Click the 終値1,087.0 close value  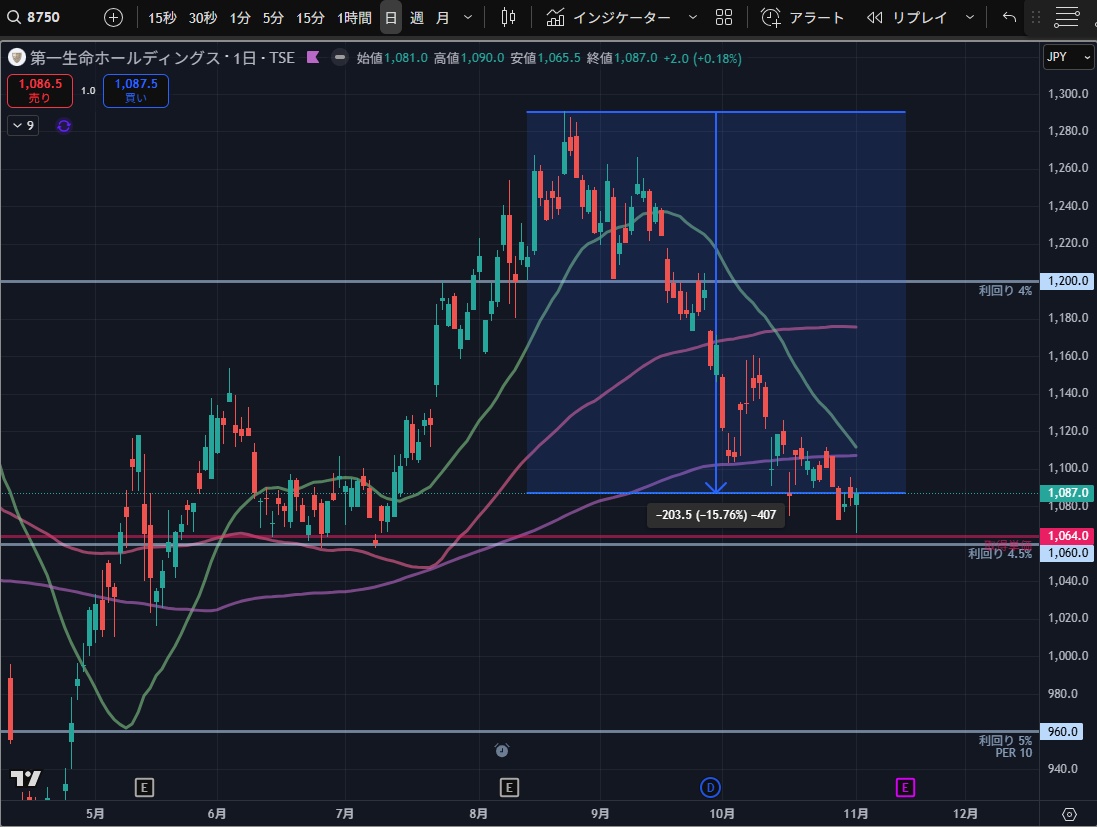point(622,58)
